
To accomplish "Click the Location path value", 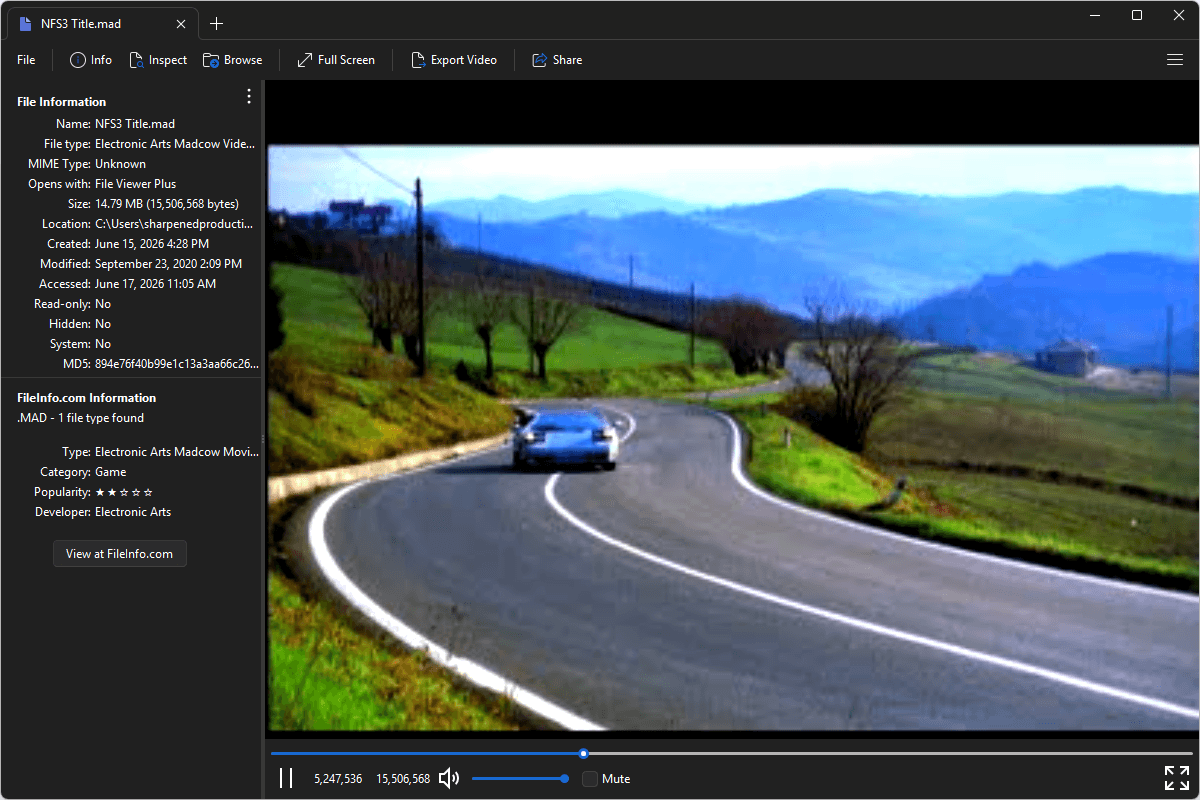I will [x=174, y=224].
